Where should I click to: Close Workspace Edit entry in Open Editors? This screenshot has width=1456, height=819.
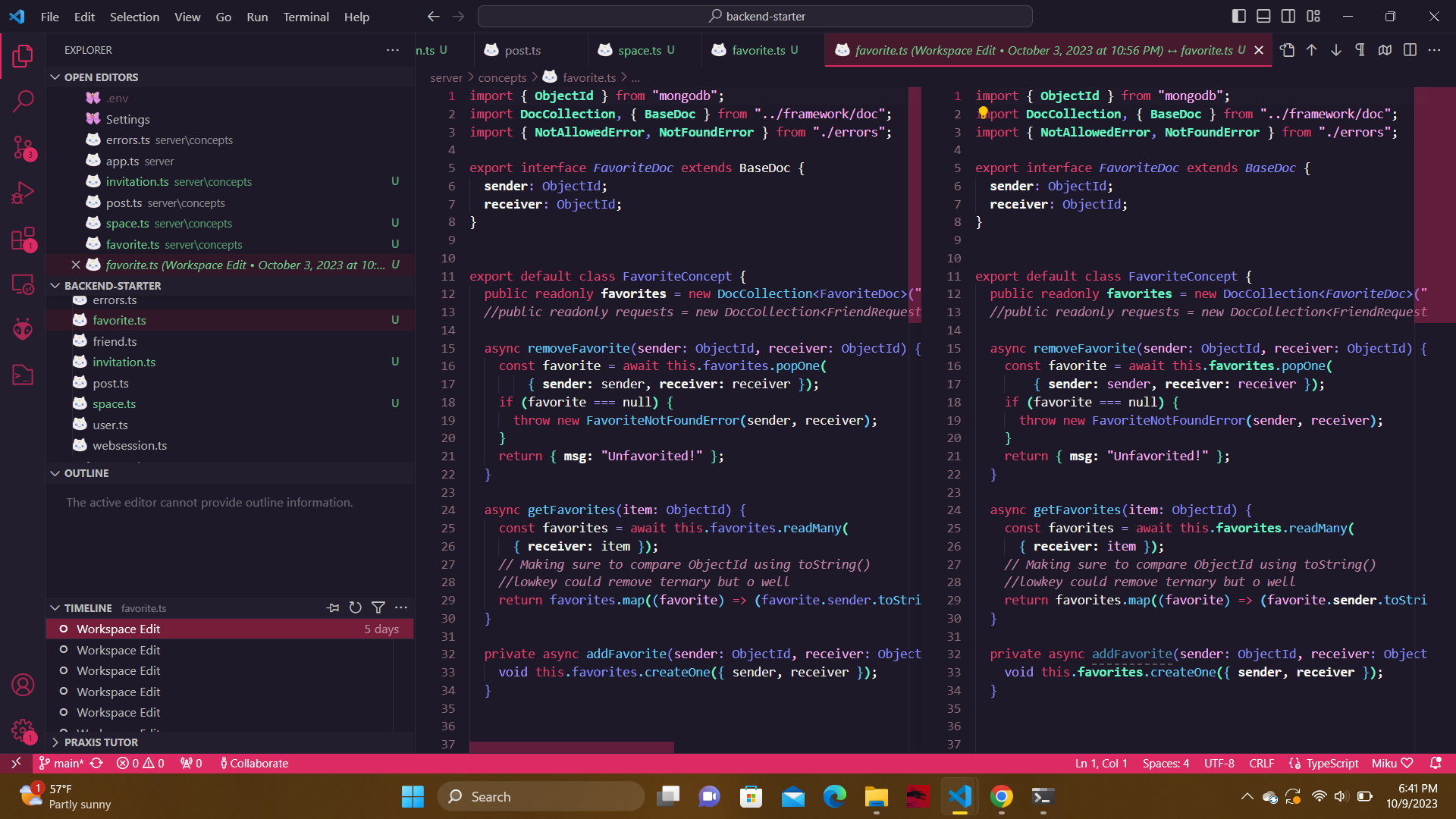[x=75, y=265]
